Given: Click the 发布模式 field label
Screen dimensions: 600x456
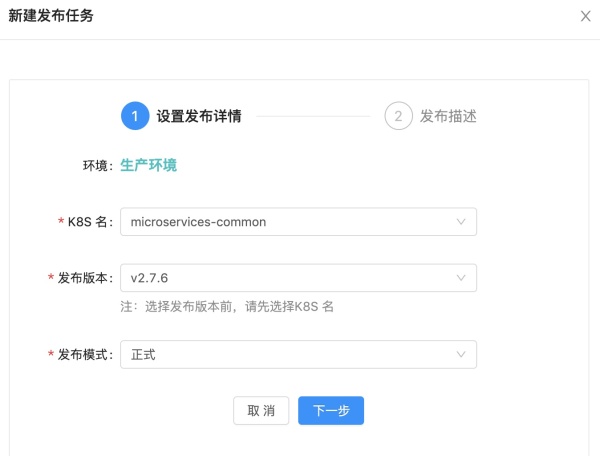Looking at the screenshot, I should (x=81, y=355).
